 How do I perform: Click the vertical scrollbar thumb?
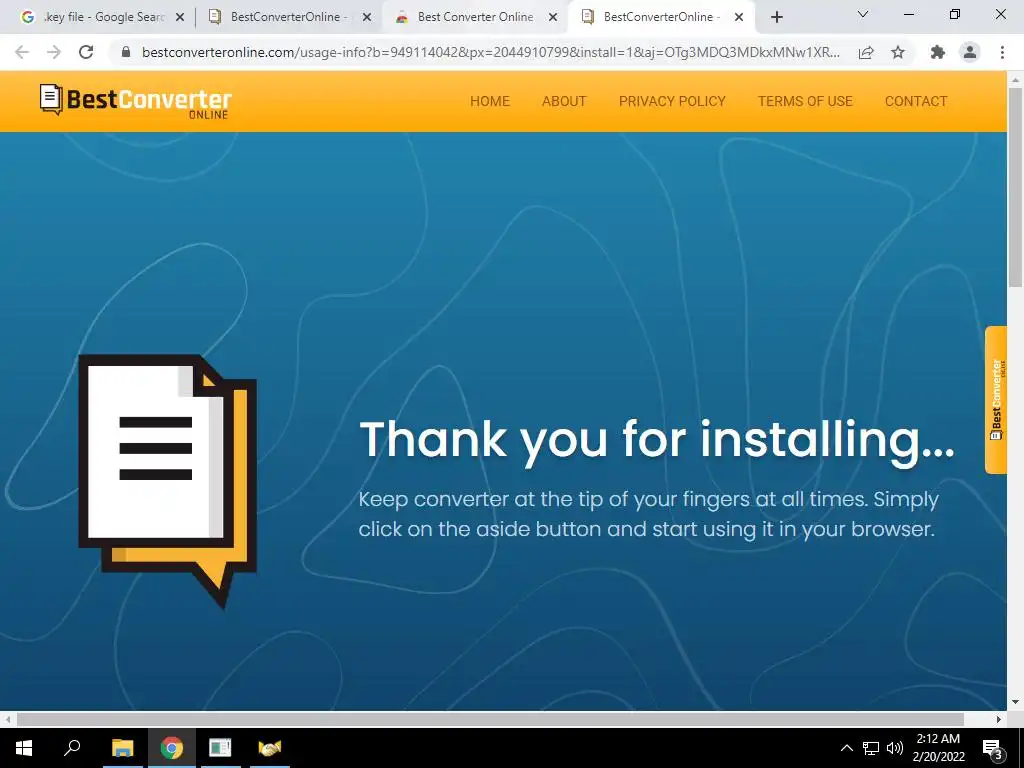(1016, 187)
